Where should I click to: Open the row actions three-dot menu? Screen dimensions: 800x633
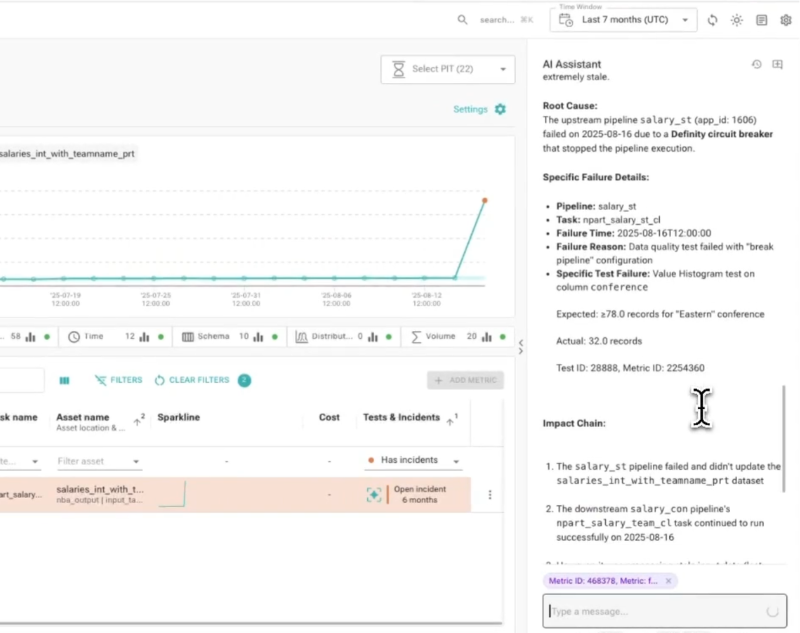coord(490,495)
